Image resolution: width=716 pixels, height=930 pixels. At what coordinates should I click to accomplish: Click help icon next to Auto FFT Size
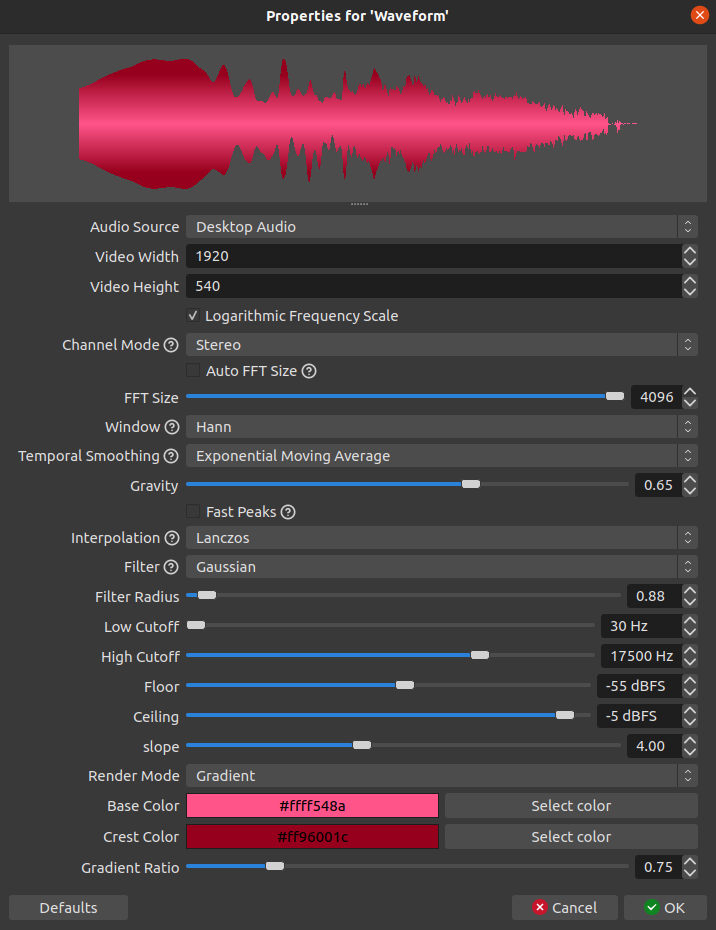(309, 371)
